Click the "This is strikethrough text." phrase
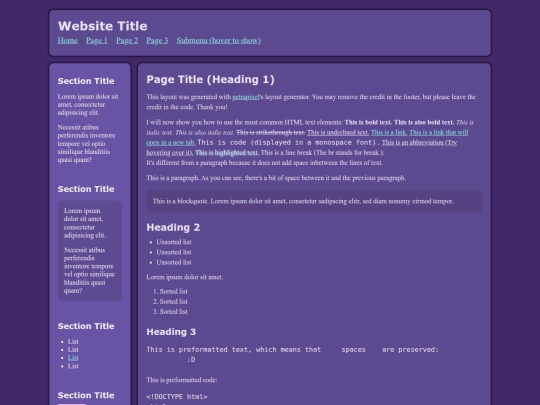The height and width of the screenshot is (405, 540). pos(271,132)
